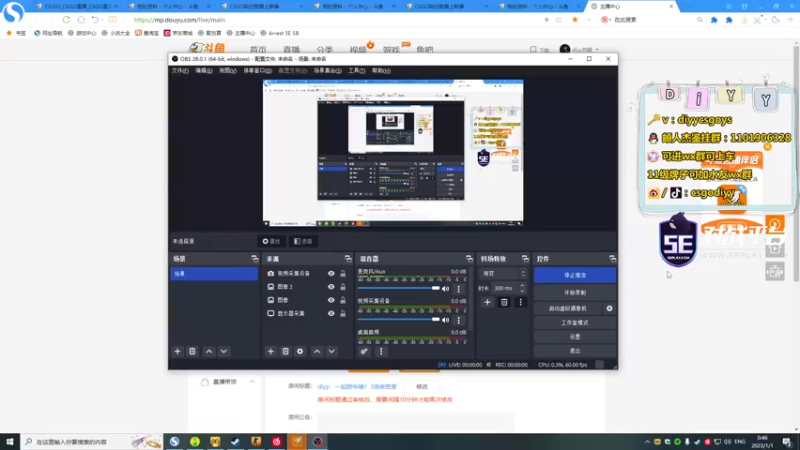The image size is (800, 450).
Task: Move scene down in the 场景 panel
Action: coord(223,351)
